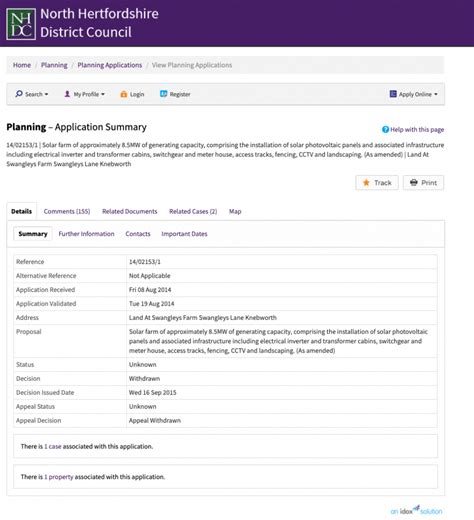This screenshot has height=520, width=474.
Task: Select the Details tab
Action: click(22, 211)
